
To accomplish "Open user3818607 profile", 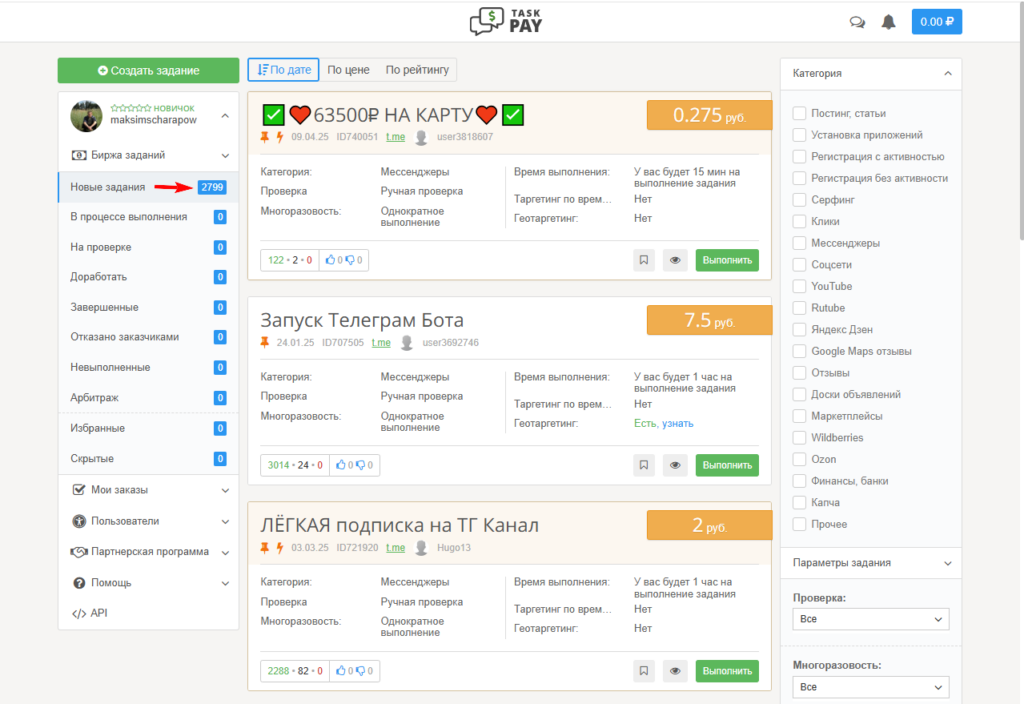I will point(465,136).
